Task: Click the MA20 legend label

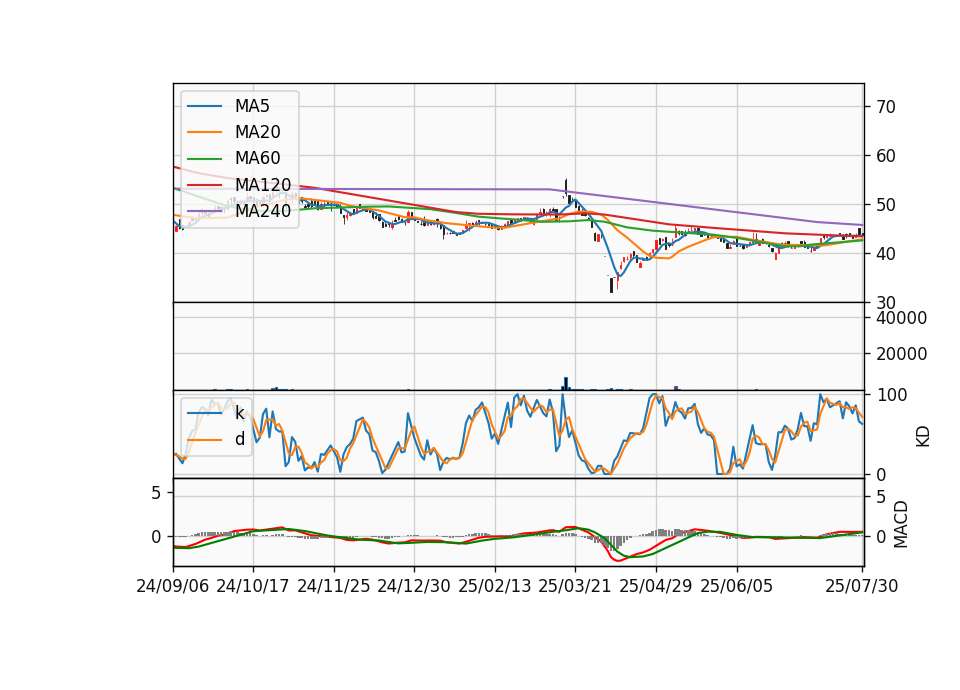Action: pyautogui.click(x=257, y=132)
